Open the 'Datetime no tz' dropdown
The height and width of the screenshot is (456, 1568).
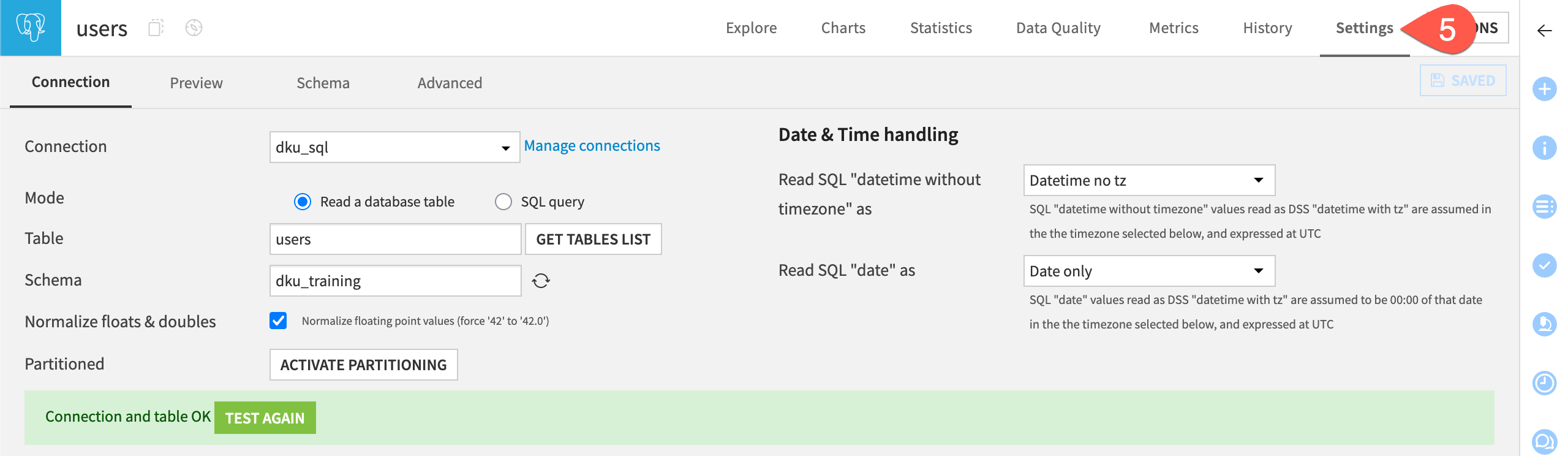click(x=1149, y=180)
